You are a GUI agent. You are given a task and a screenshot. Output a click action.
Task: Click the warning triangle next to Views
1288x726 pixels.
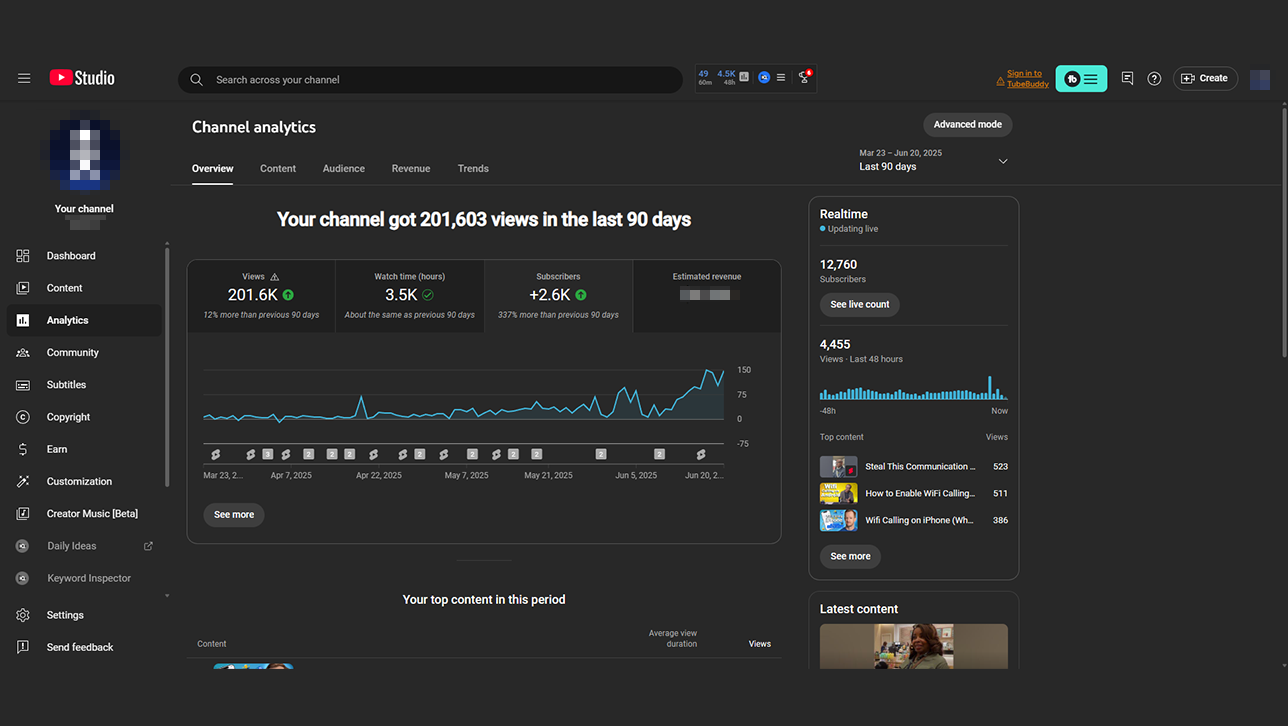(x=275, y=277)
